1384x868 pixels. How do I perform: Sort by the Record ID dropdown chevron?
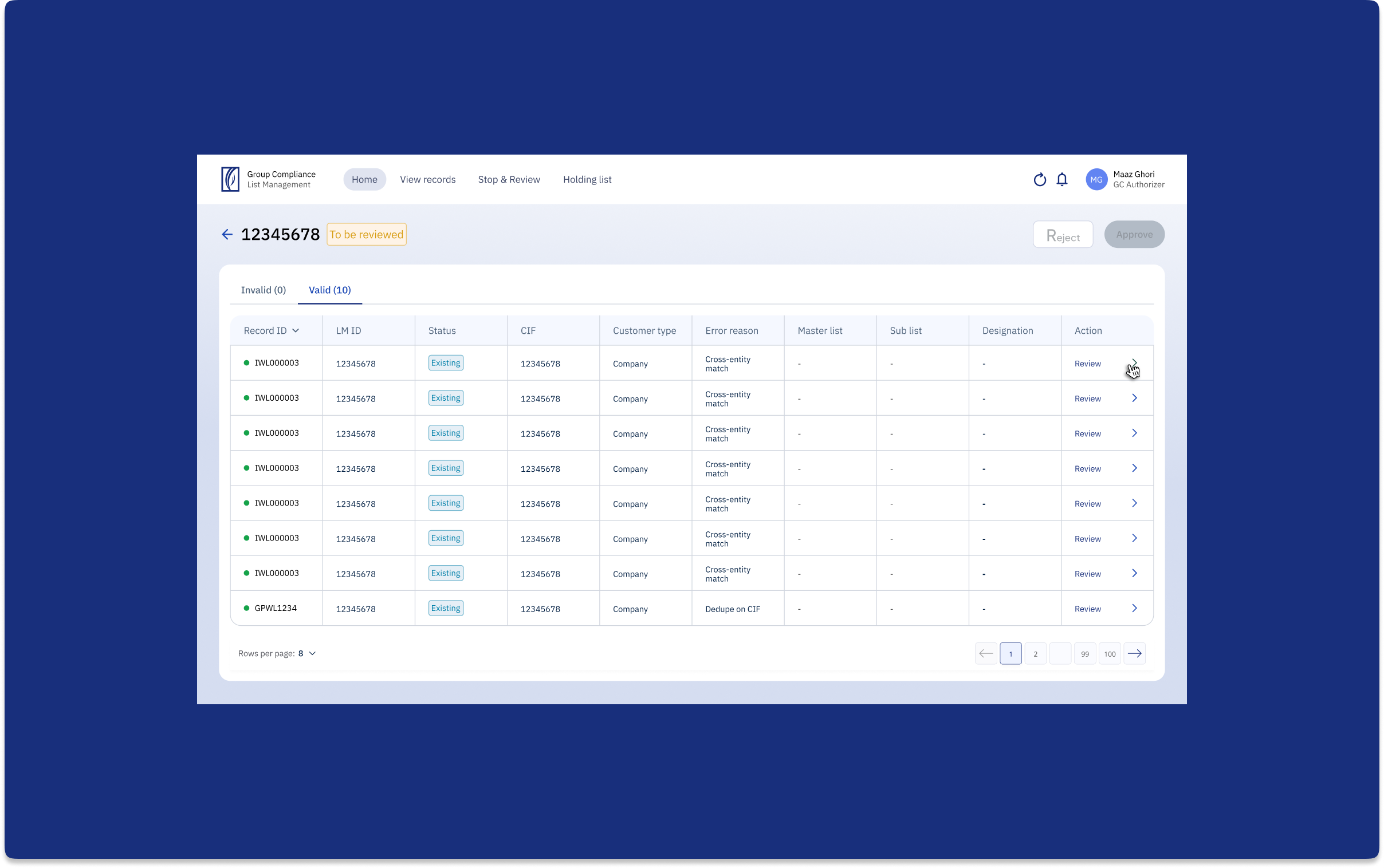coord(296,331)
